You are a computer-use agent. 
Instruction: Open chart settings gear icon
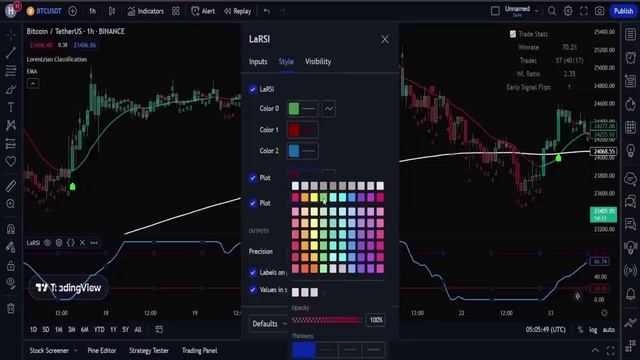pos(568,11)
